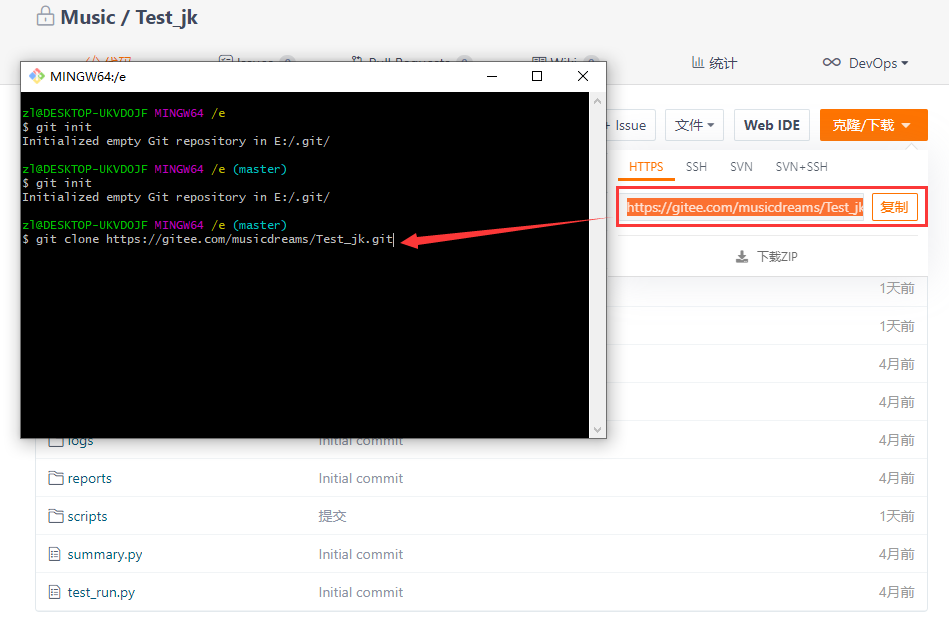Screen dimensions: 949x624
Task: Maximize the MINGW64 terminal window
Action: tap(537, 76)
